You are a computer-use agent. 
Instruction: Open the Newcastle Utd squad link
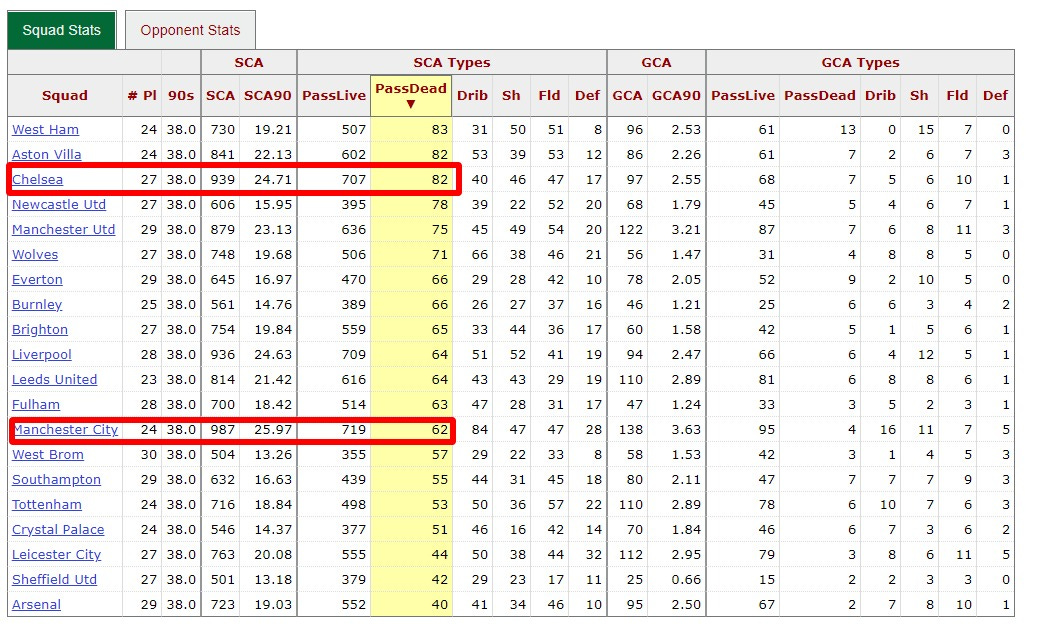tap(59, 204)
